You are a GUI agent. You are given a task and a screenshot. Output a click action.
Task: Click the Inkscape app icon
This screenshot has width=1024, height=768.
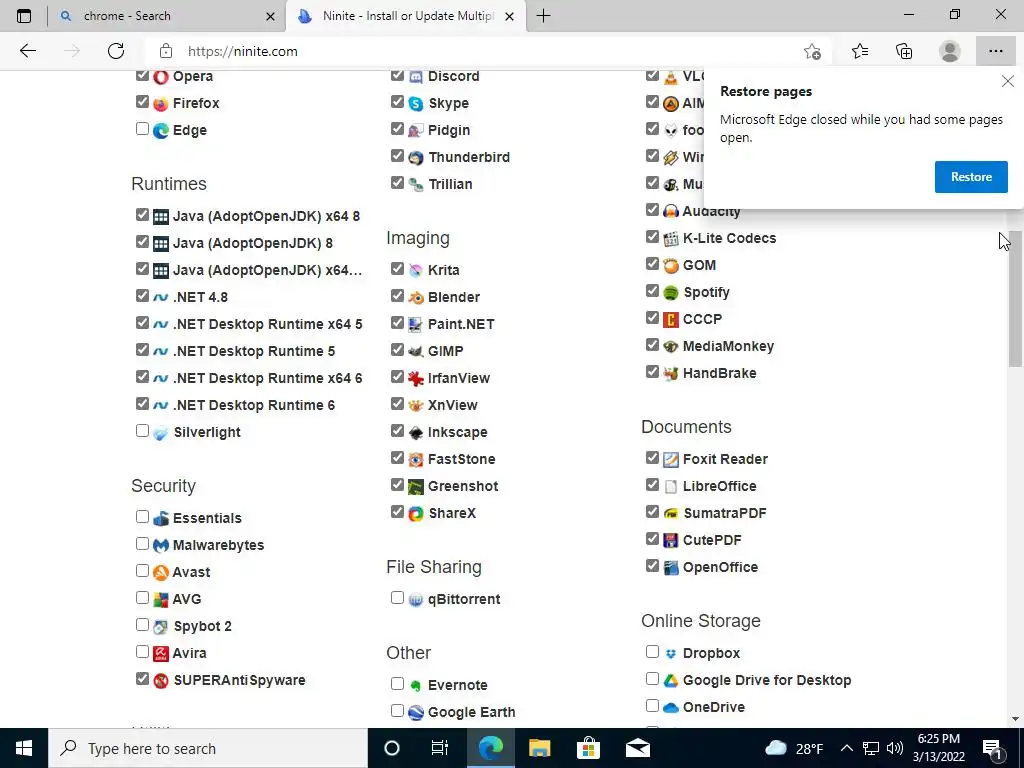click(416, 432)
